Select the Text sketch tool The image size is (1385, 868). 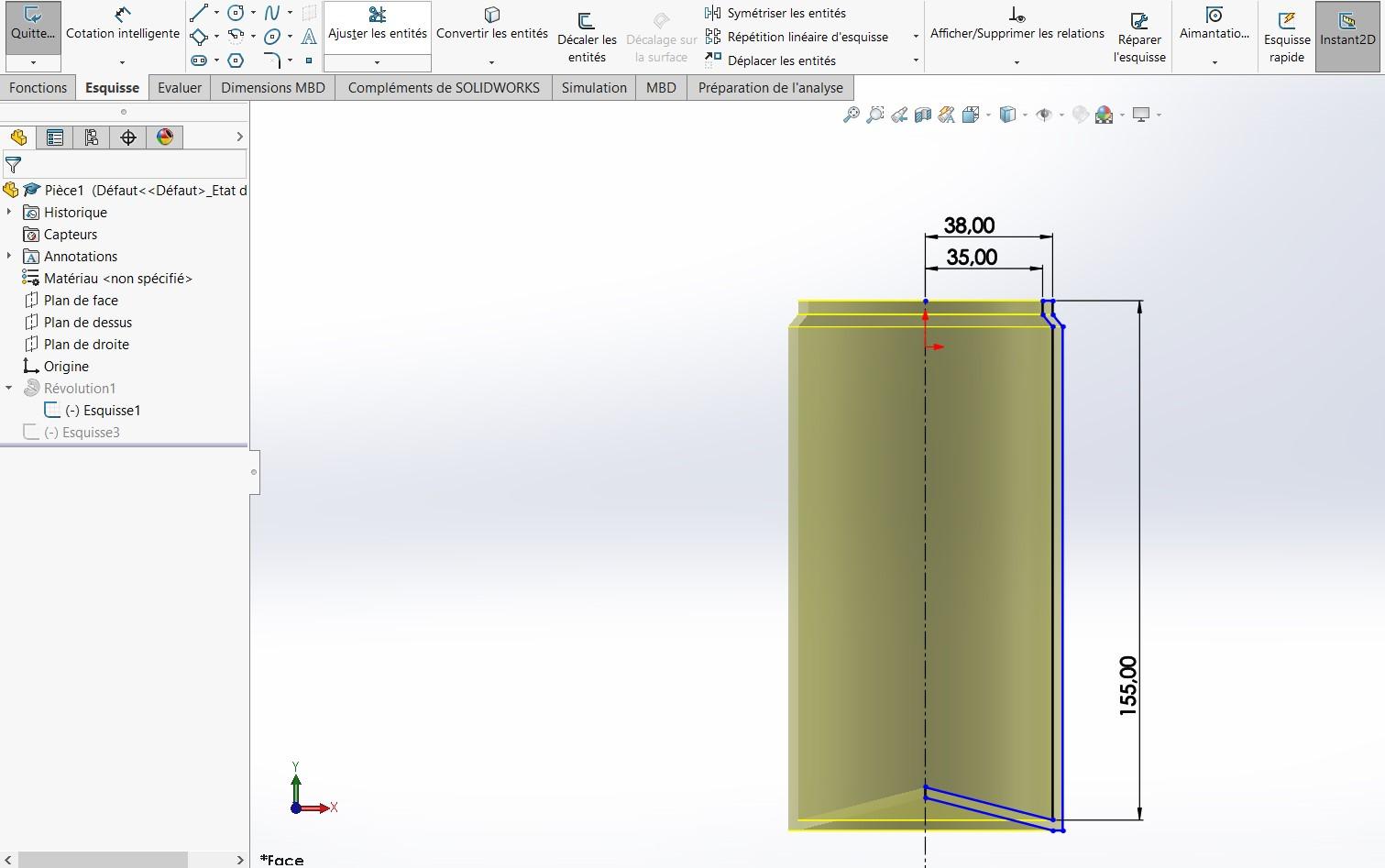click(309, 37)
